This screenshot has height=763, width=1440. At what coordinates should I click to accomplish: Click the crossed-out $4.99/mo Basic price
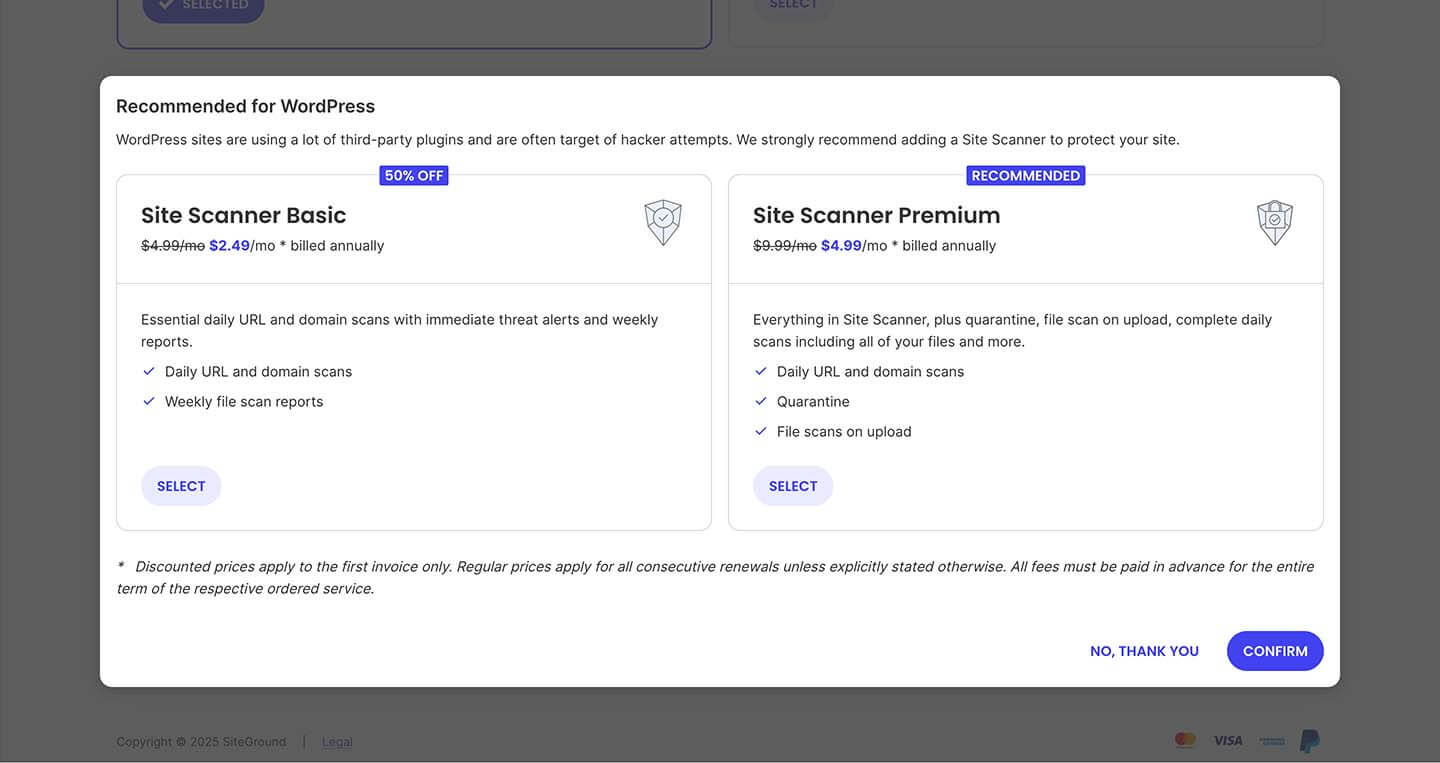point(173,245)
